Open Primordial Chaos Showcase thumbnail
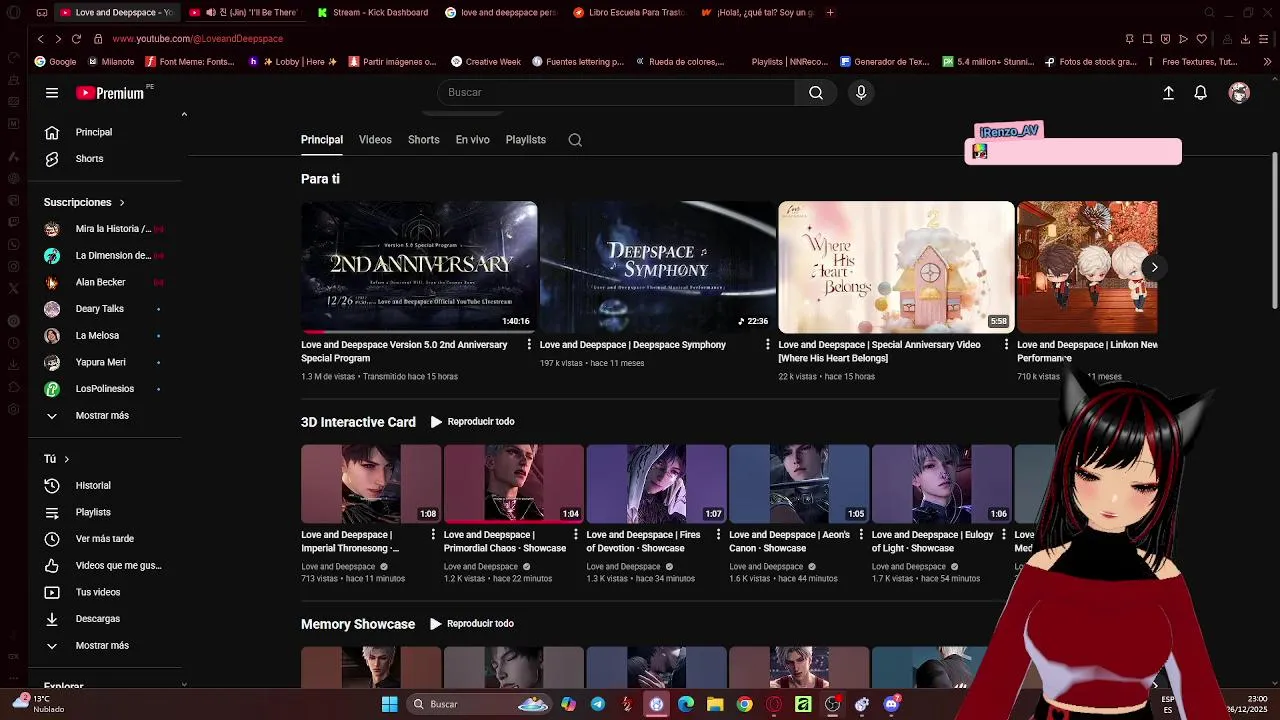Screen dimensions: 1280x720 click(514, 484)
